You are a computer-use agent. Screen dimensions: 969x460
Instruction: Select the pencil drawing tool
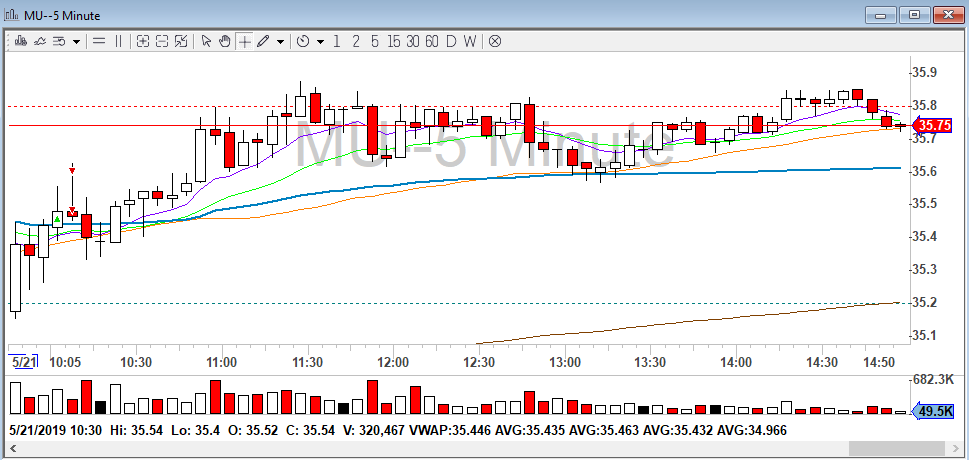coord(263,41)
